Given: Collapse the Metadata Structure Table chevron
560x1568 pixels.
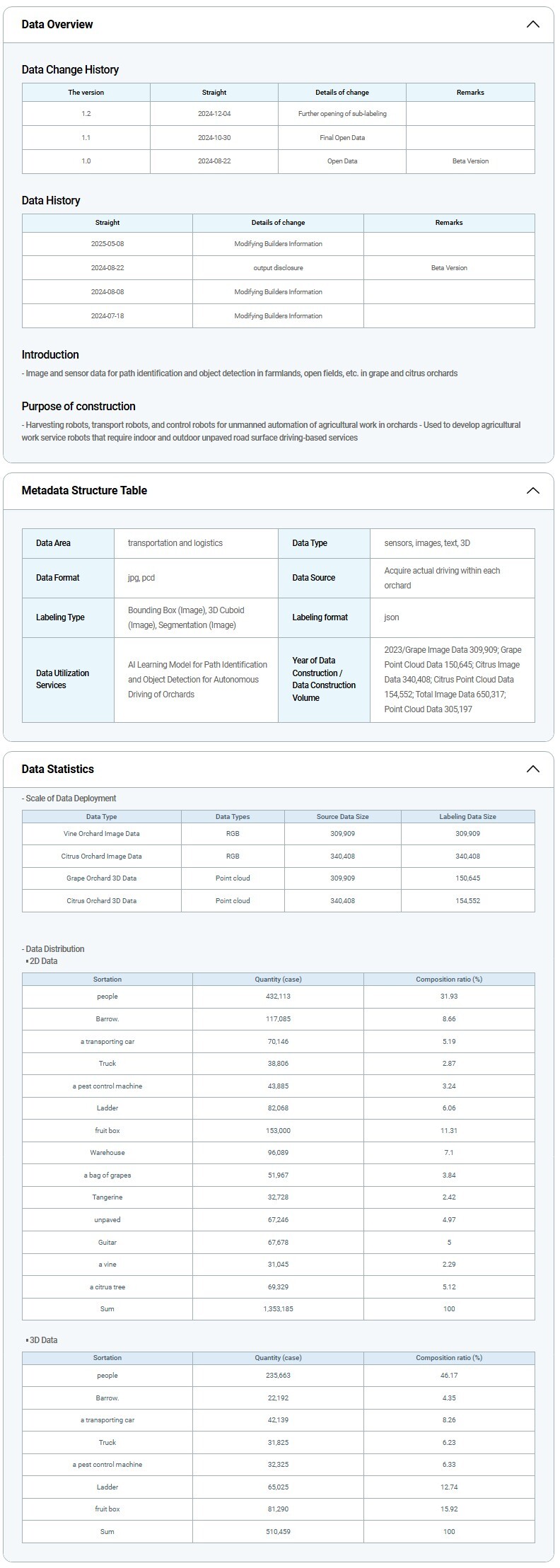Looking at the screenshot, I should click(532, 491).
